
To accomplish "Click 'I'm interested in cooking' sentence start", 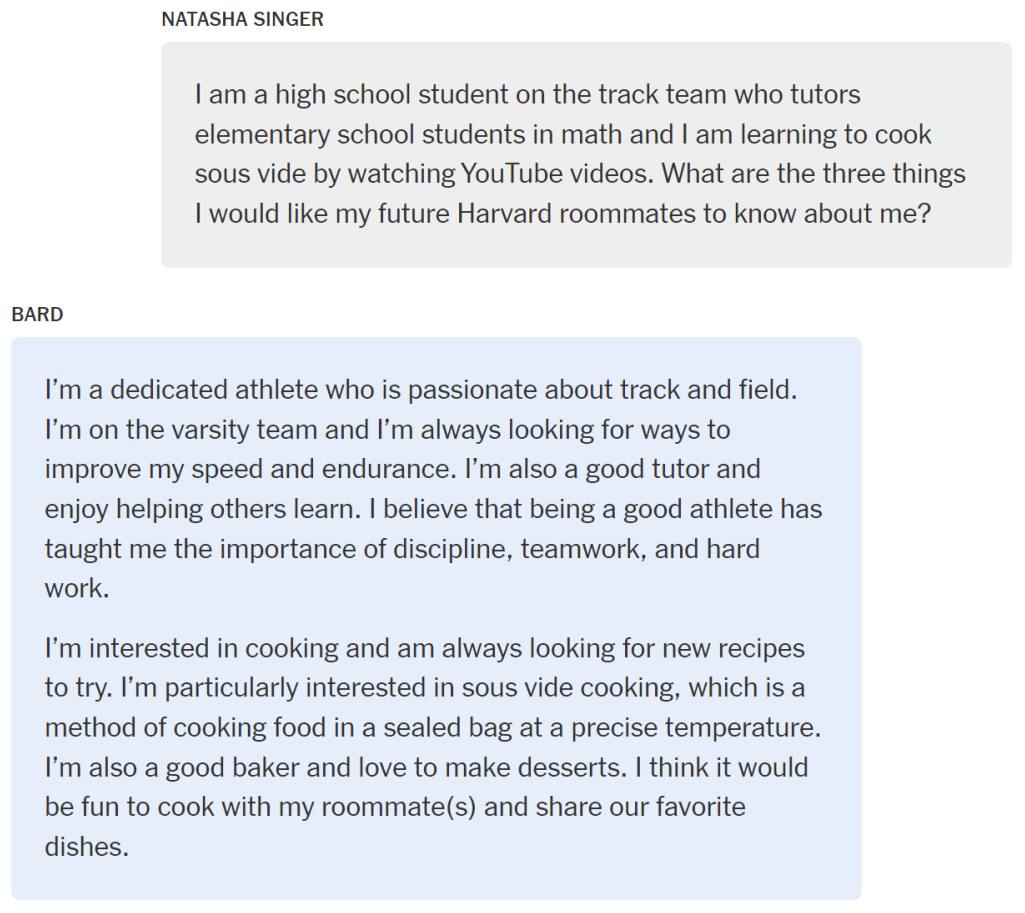I will point(191,648).
